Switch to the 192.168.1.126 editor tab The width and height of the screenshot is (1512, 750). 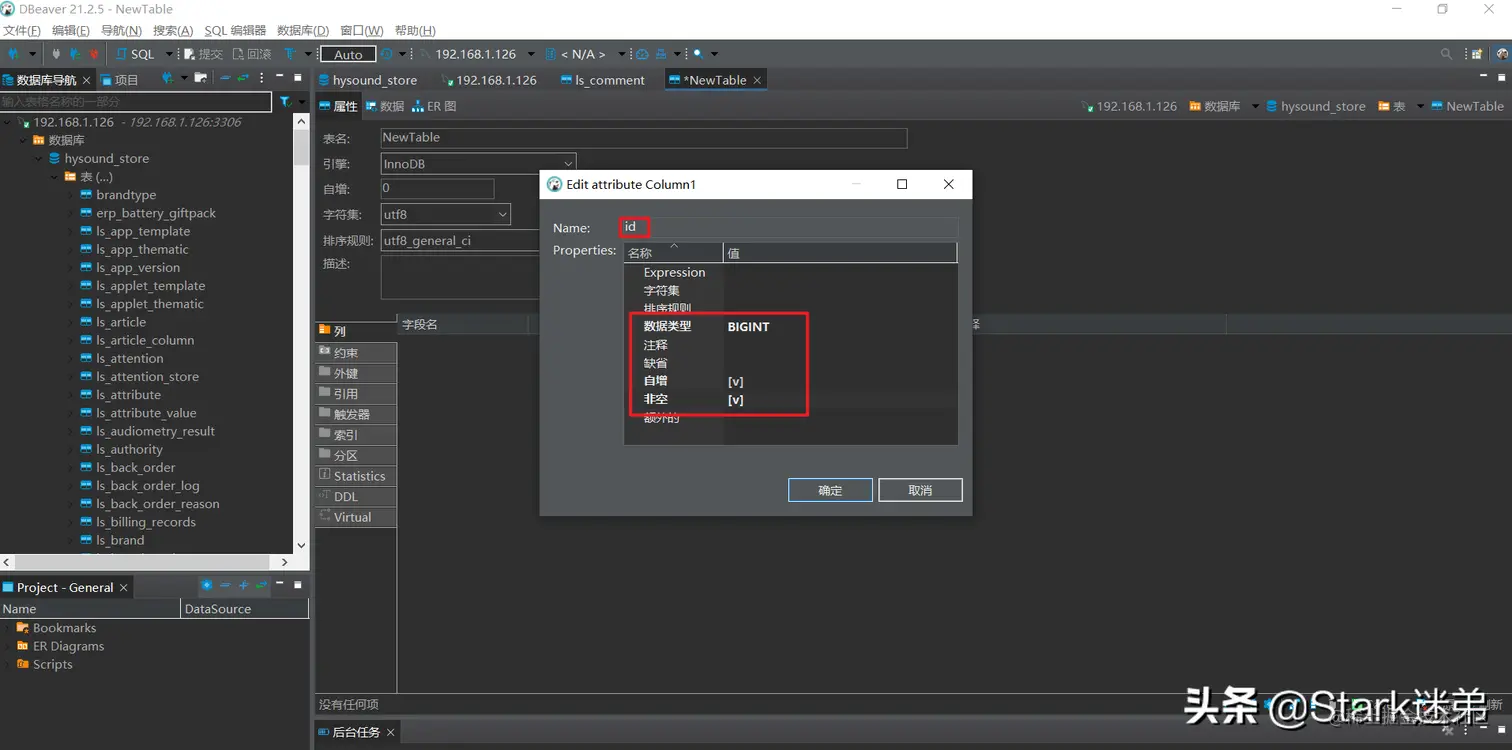tap(490, 80)
